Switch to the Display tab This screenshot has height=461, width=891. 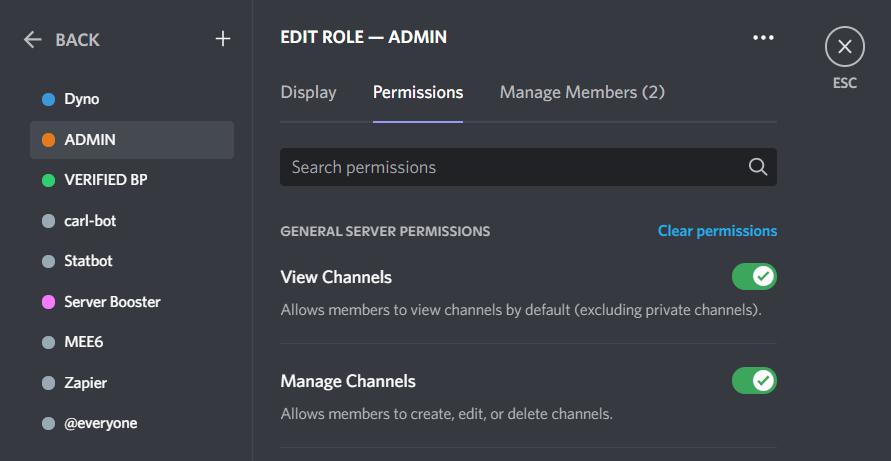pos(308,92)
